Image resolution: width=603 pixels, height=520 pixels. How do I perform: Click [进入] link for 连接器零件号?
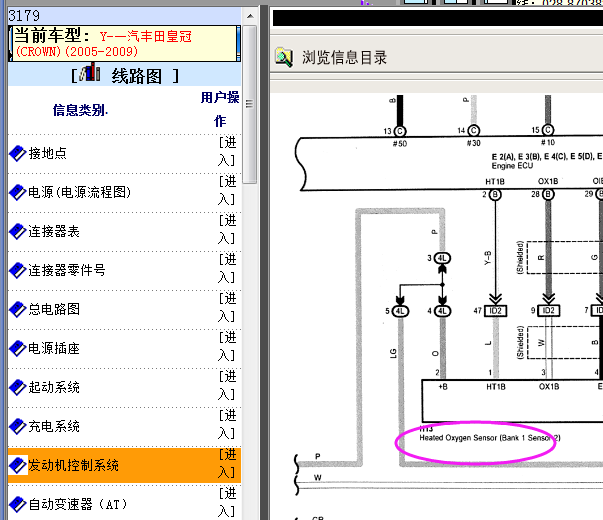pyautogui.click(x=227, y=268)
